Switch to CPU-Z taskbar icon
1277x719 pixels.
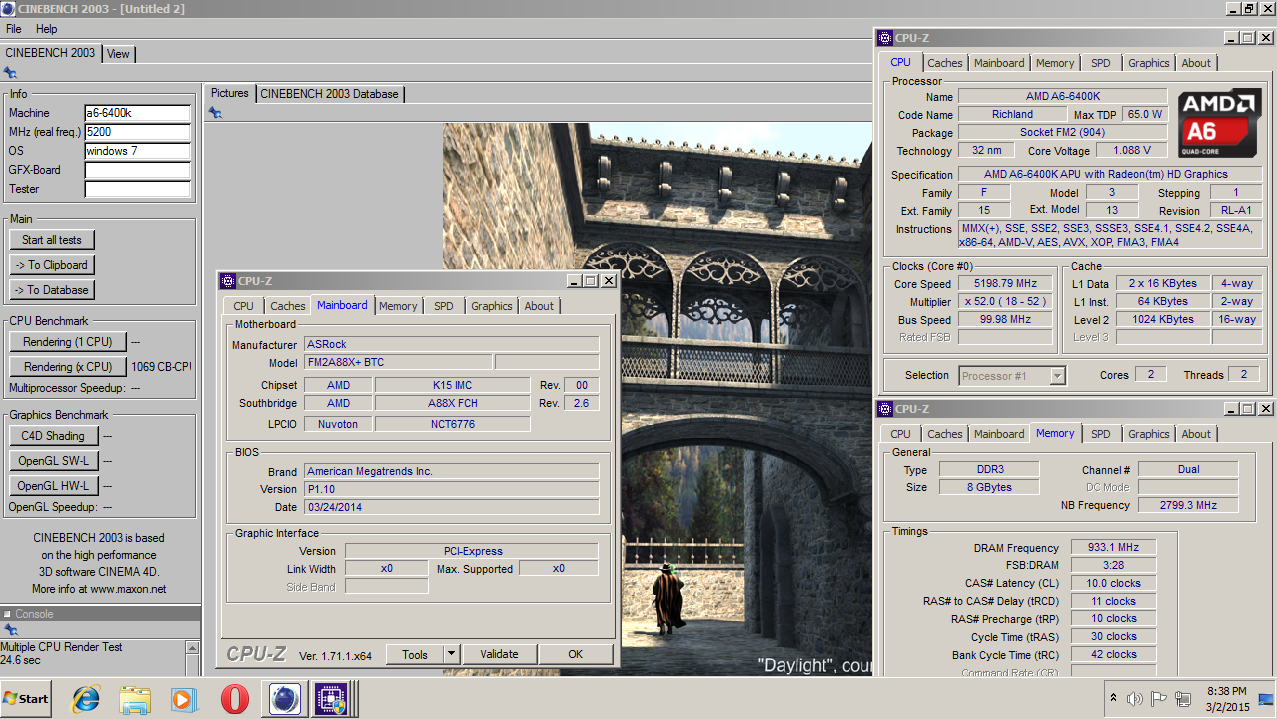point(331,699)
